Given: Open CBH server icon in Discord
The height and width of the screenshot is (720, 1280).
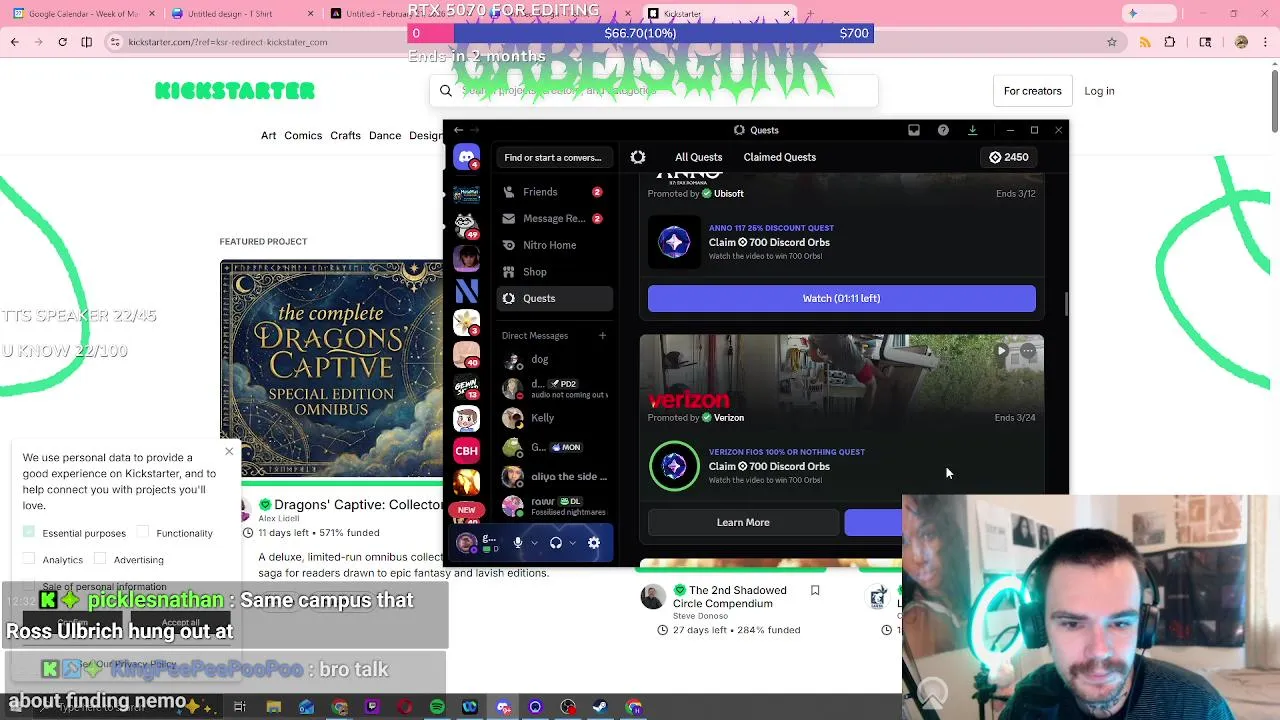Looking at the screenshot, I should tap(466, 451).
